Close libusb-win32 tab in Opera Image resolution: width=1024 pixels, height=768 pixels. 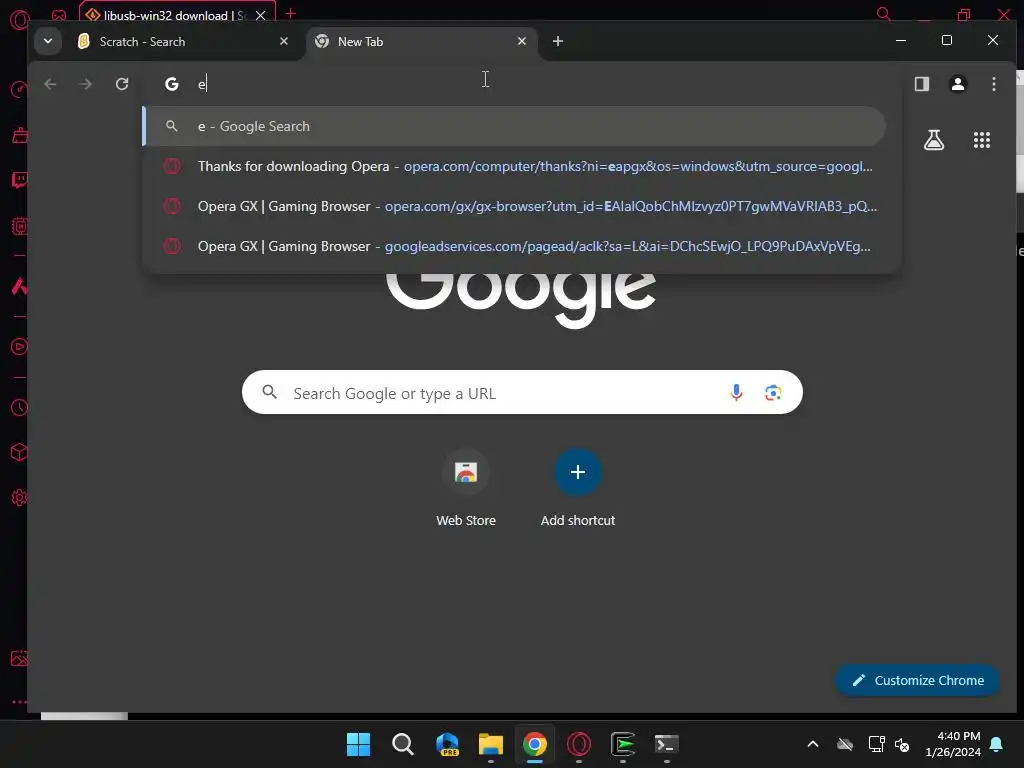261,15
